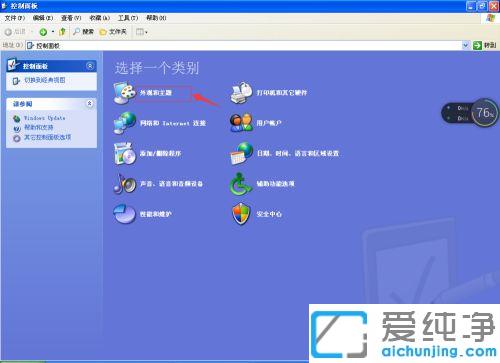Open the 编辑(E) menu
500x363 pixels.
point(43,18)
